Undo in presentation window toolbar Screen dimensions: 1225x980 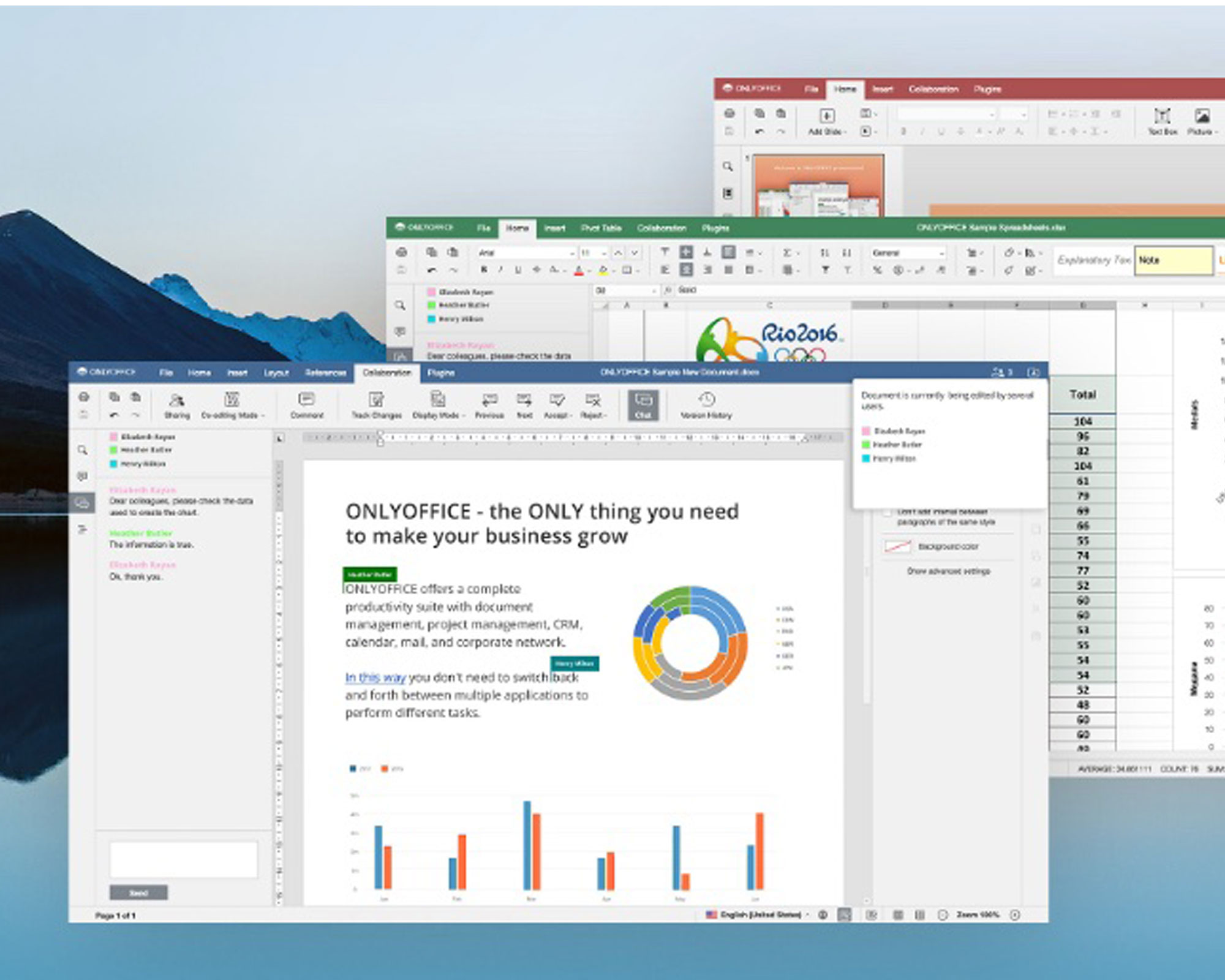(759, 131)
